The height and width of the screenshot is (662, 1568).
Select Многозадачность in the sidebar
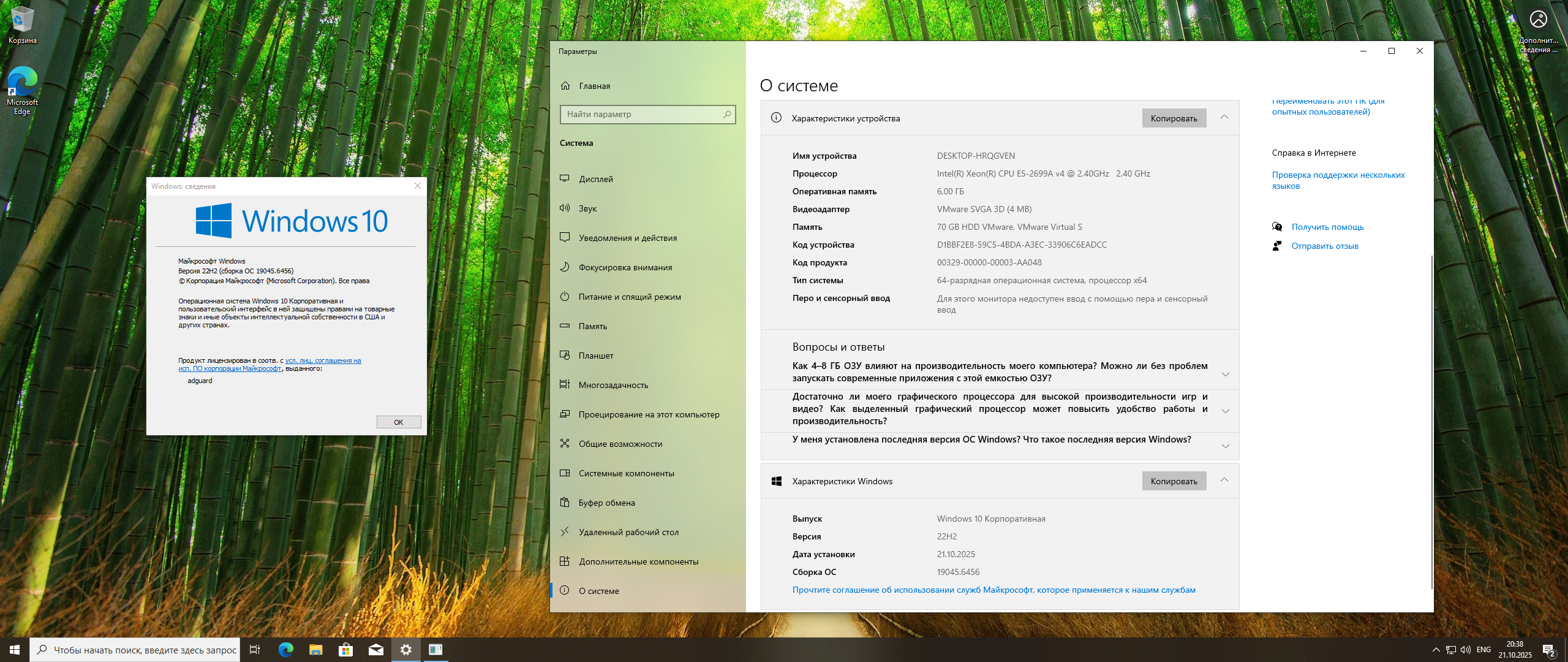613,385
